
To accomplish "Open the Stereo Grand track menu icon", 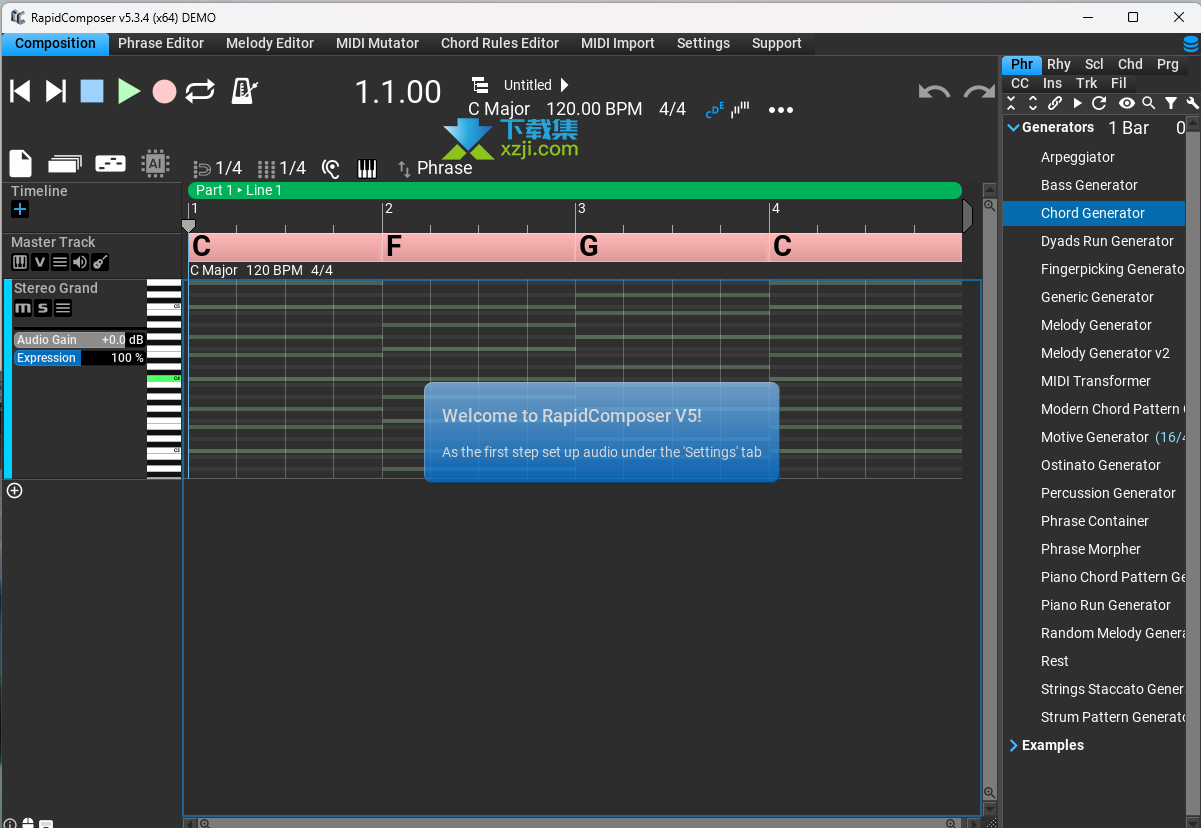I will [x=63, y=308].
